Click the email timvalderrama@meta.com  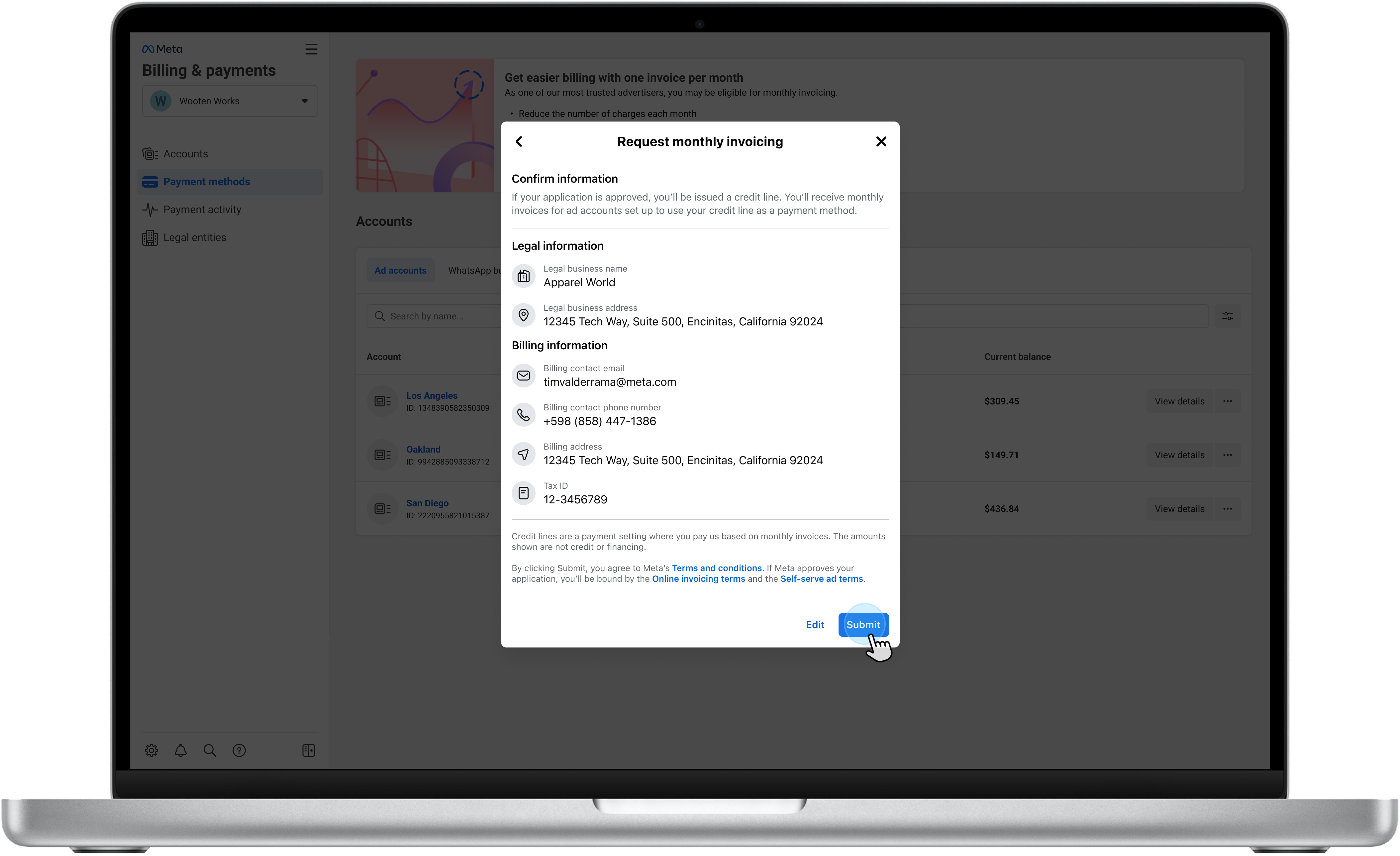click(610, 382)
